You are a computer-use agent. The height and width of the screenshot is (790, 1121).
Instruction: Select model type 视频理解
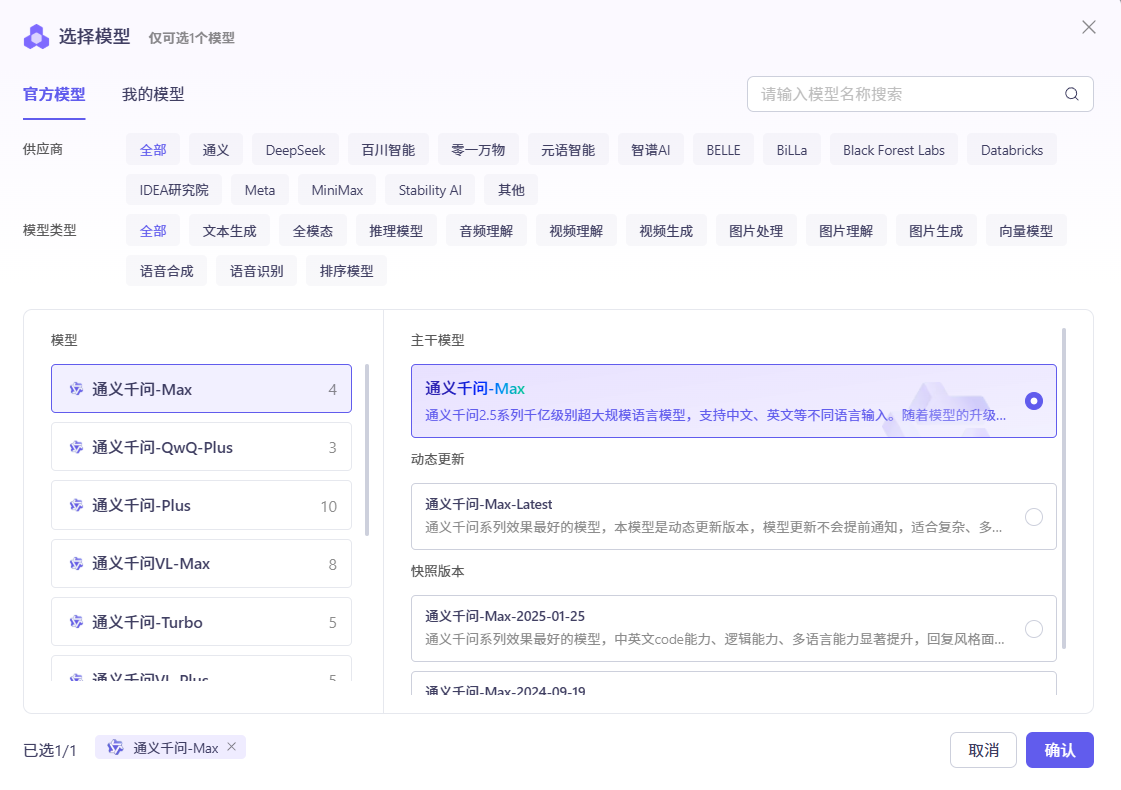click(x=576, y=230)
